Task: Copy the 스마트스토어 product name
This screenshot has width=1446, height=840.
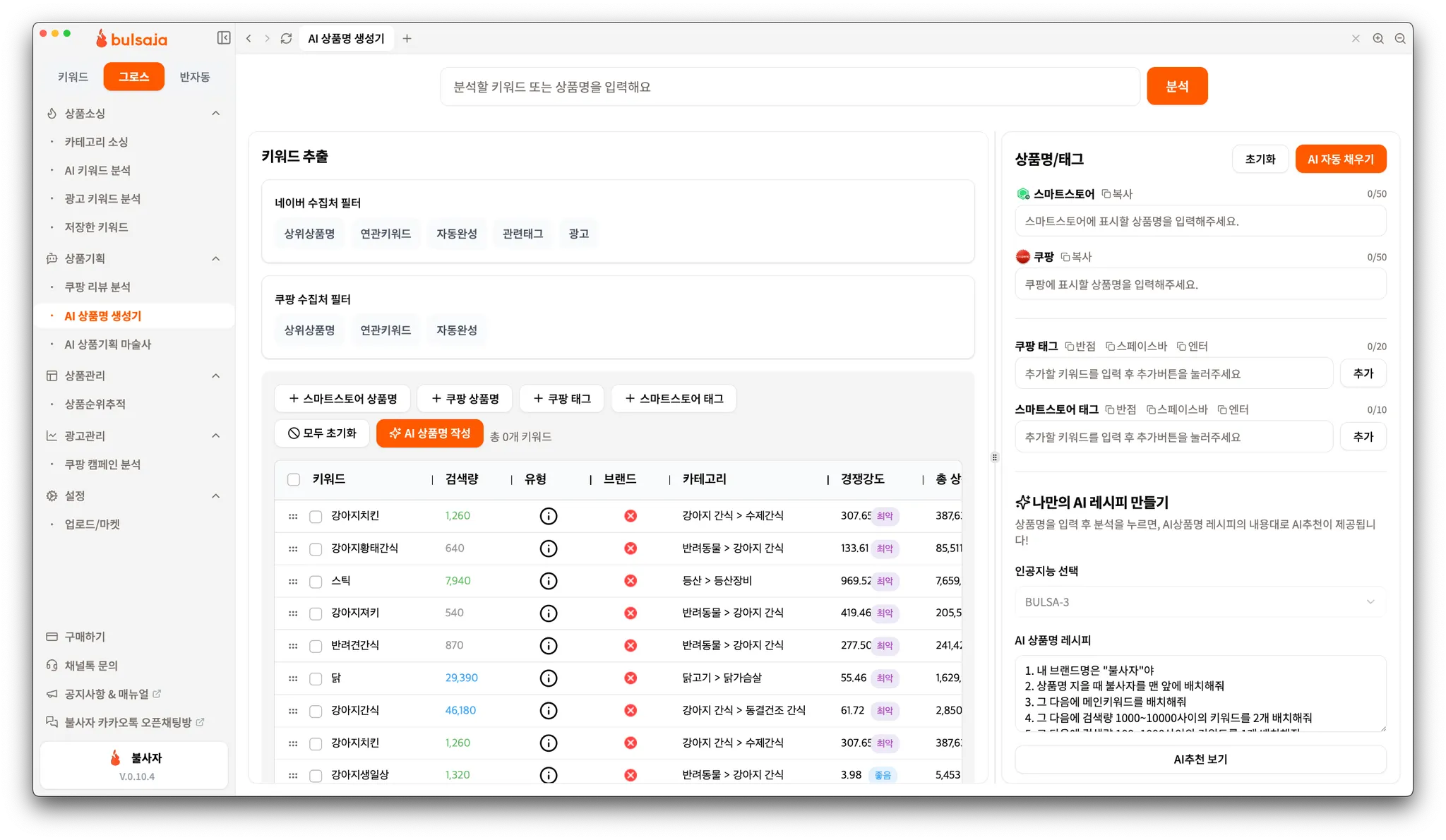Action: (1117, 193)
